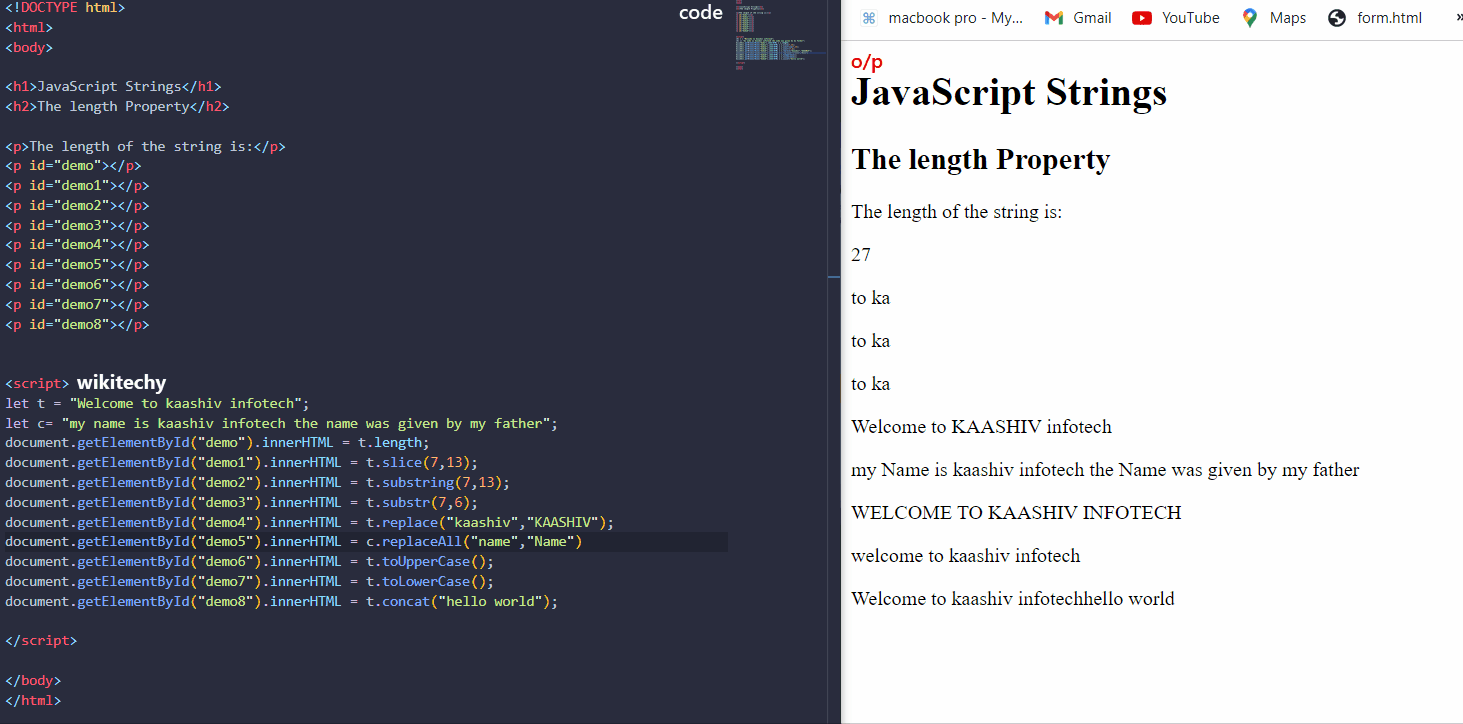Click the DOCTYPE html declaration line
The width and height of the screenshot is (1463, 724).
(64, 7)
